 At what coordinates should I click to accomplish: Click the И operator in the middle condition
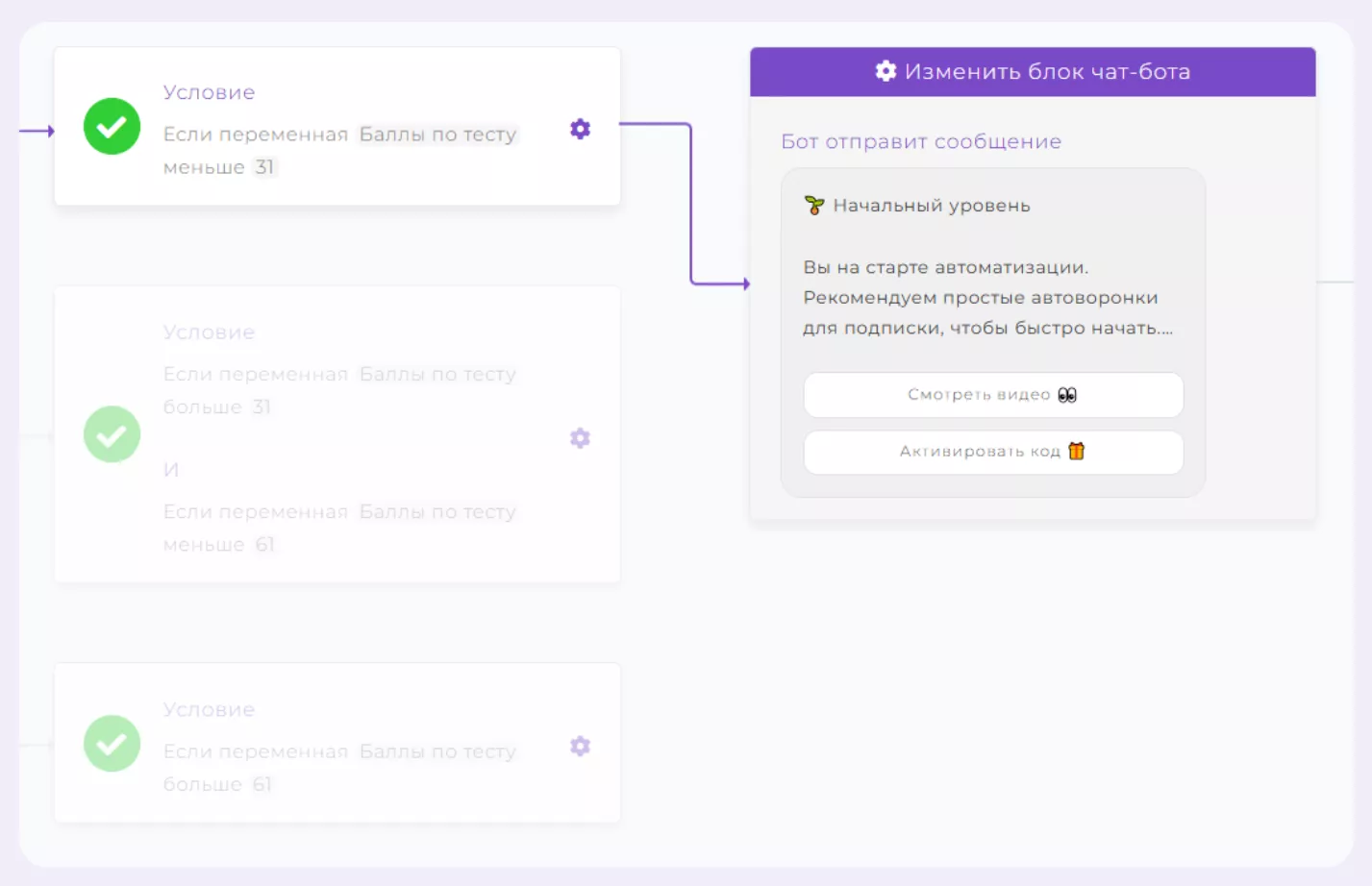point(171,470)
